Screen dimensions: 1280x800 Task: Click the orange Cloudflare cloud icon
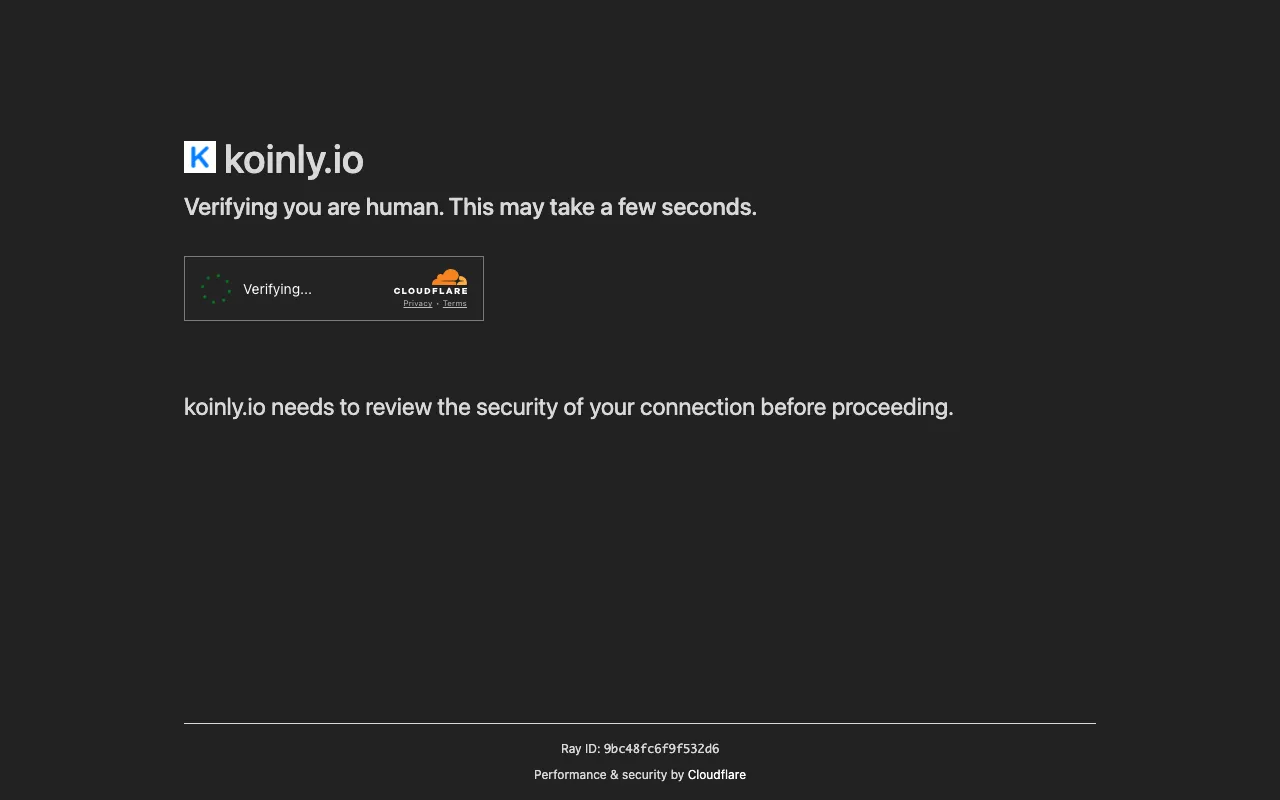point(449,277)
